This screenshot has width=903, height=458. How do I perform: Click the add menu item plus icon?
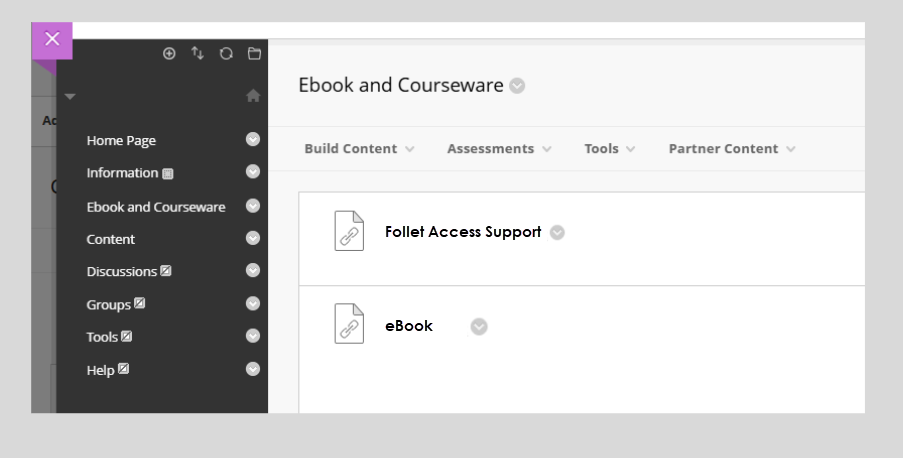(x=169, y=54)
